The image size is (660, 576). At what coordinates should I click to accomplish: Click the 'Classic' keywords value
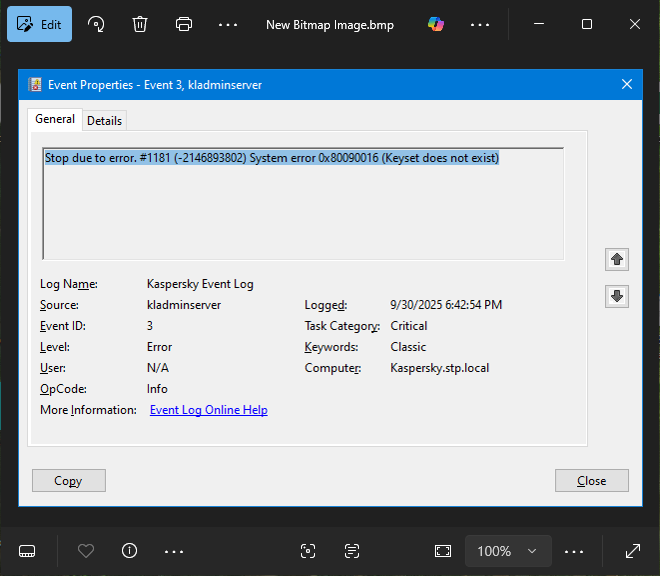pos(408,347)
